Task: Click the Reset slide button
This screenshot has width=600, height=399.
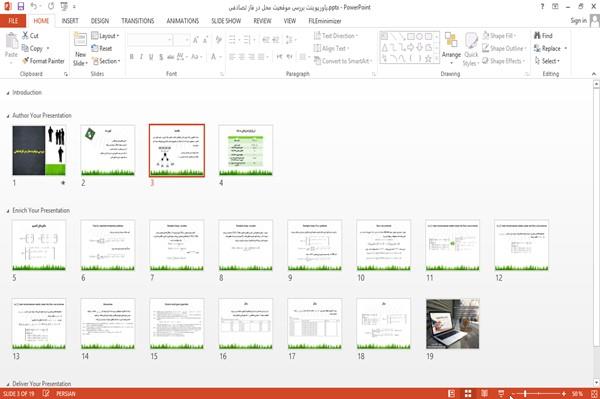Action: 101,48
